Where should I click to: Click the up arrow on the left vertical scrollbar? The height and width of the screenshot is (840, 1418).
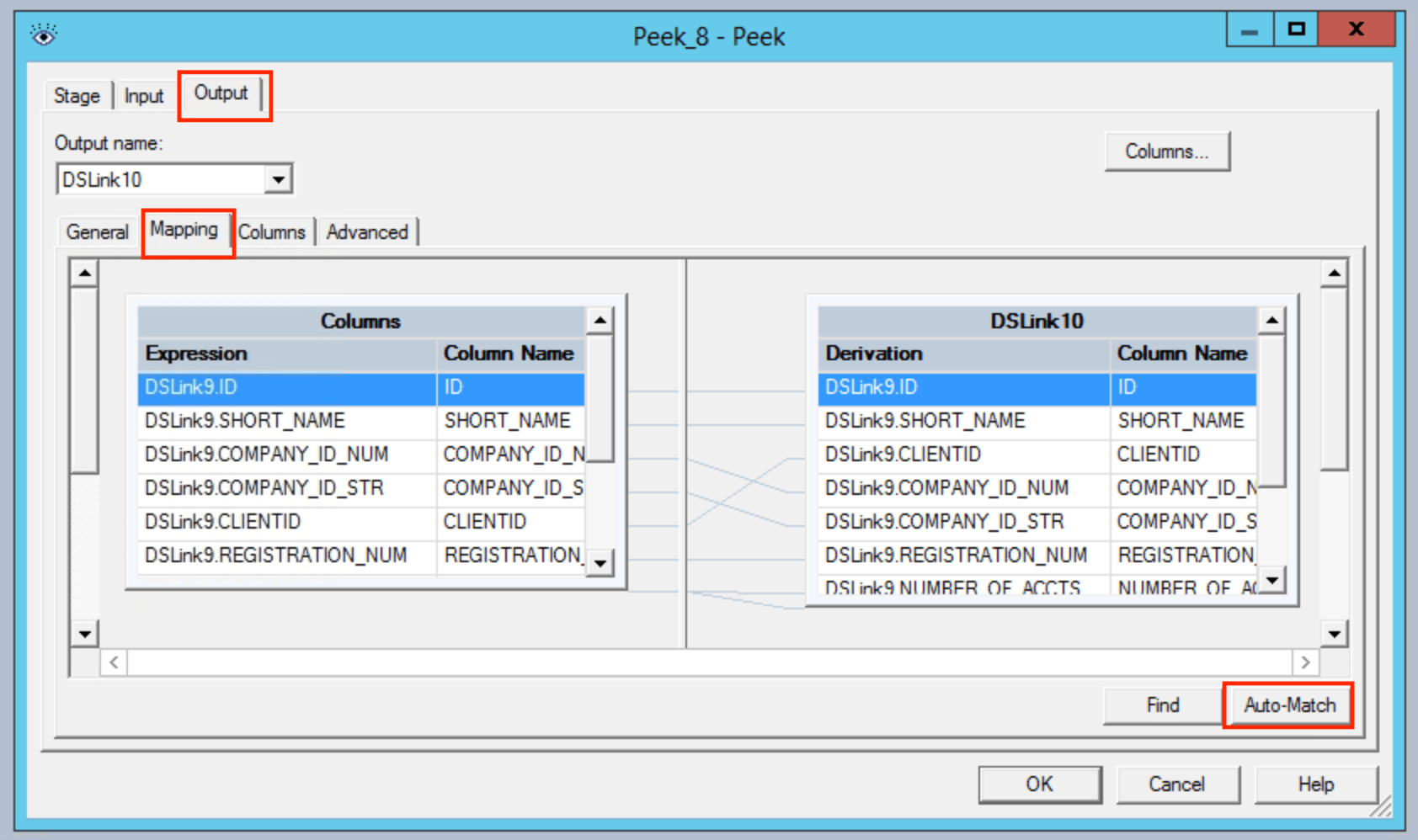pos(83,272)
